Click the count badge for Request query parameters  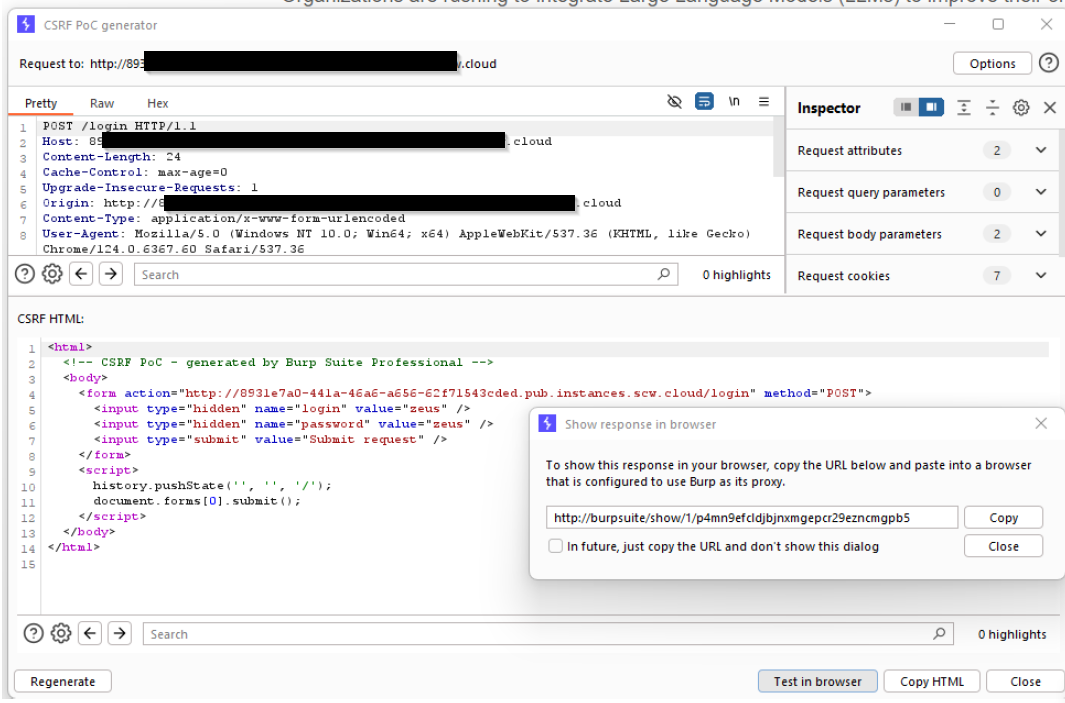tap(996, 192)
